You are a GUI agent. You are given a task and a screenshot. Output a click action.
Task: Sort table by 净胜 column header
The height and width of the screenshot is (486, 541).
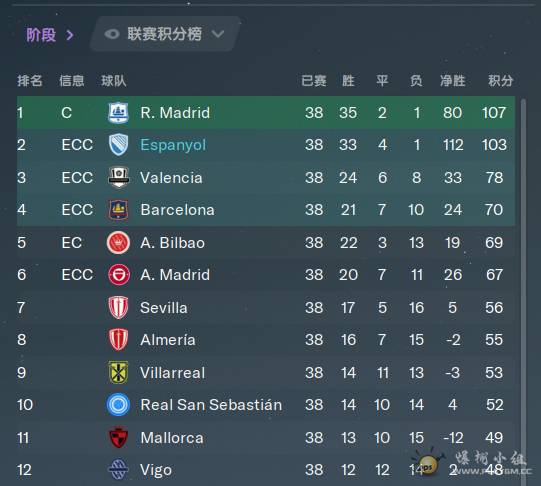pos(453,81)
